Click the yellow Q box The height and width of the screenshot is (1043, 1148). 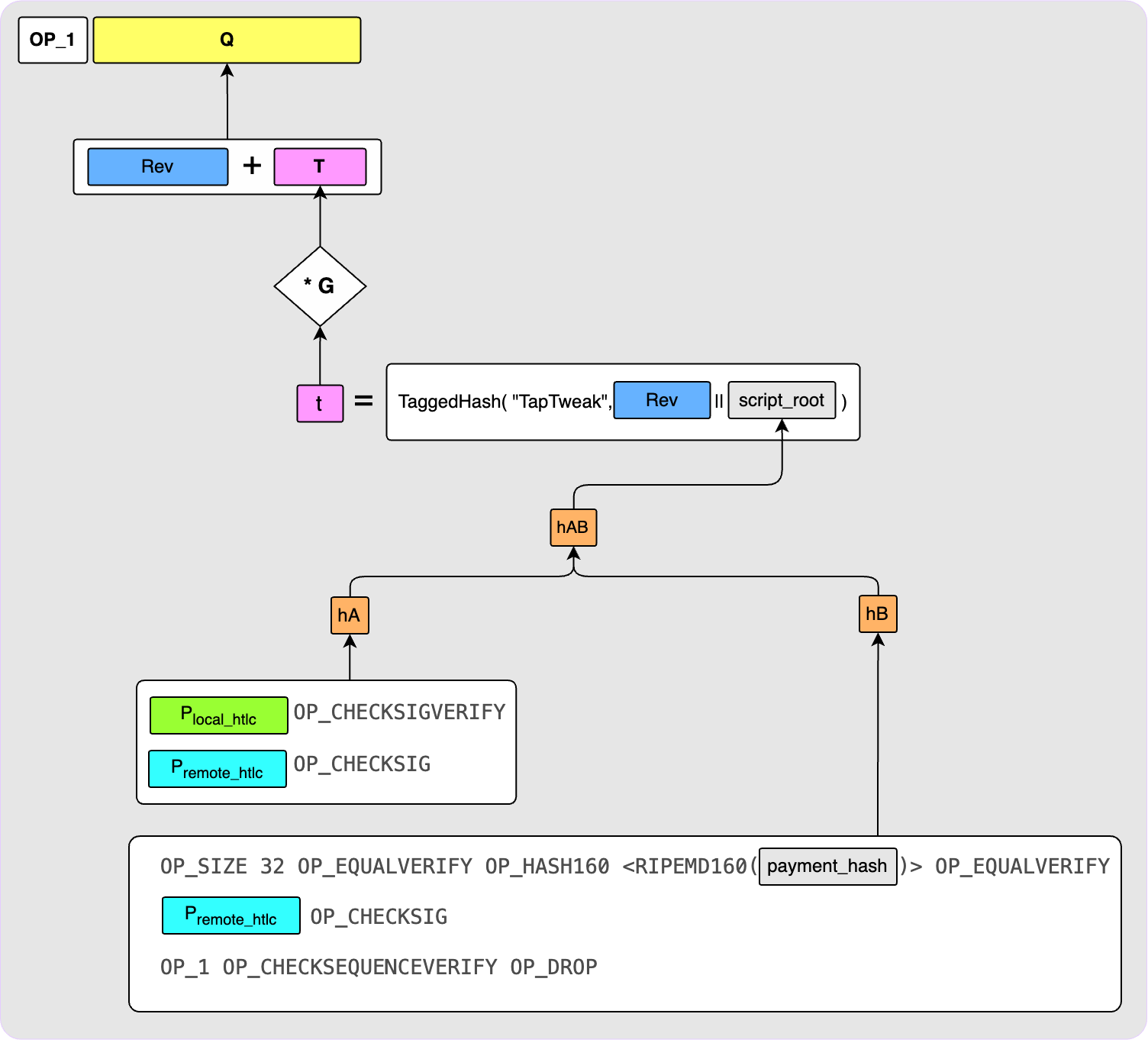tap(227, 40)
